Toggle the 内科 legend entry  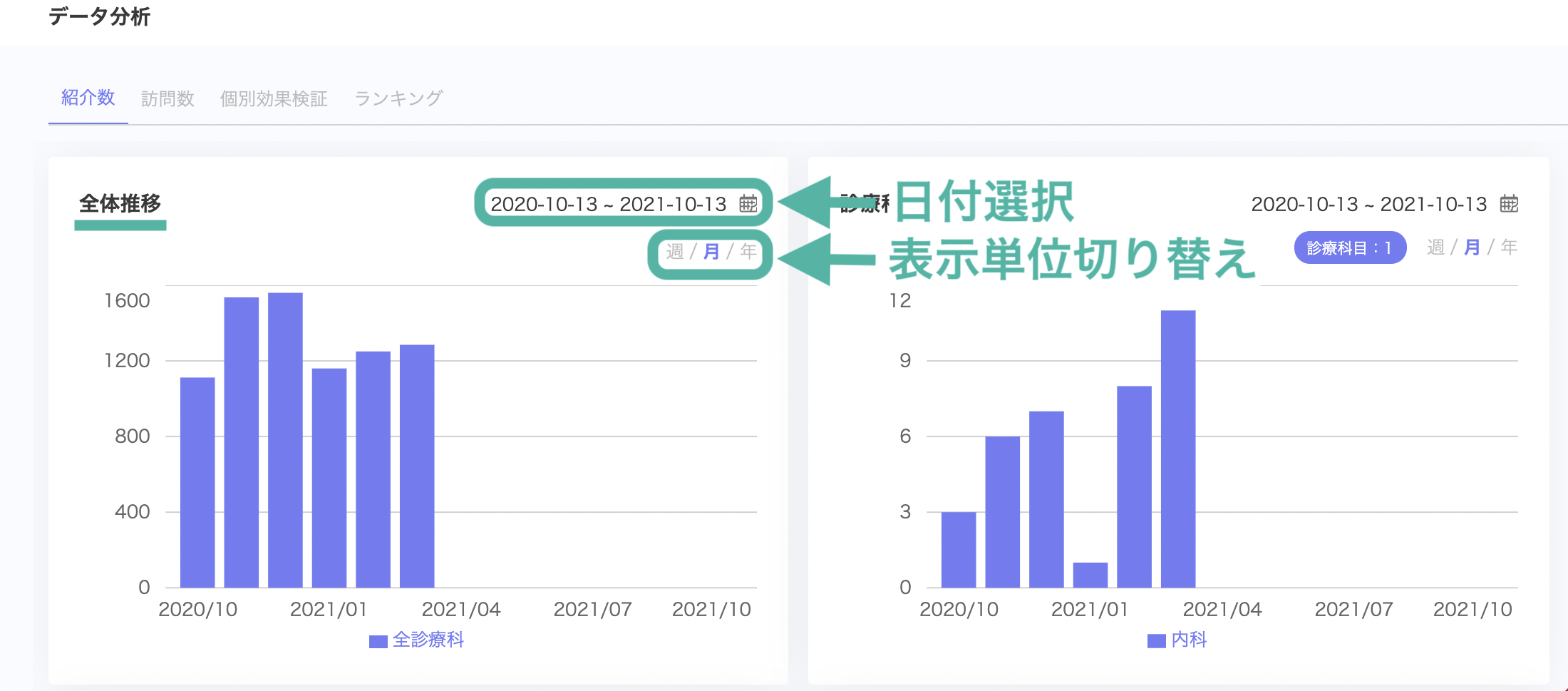[x=1177, y=640]
